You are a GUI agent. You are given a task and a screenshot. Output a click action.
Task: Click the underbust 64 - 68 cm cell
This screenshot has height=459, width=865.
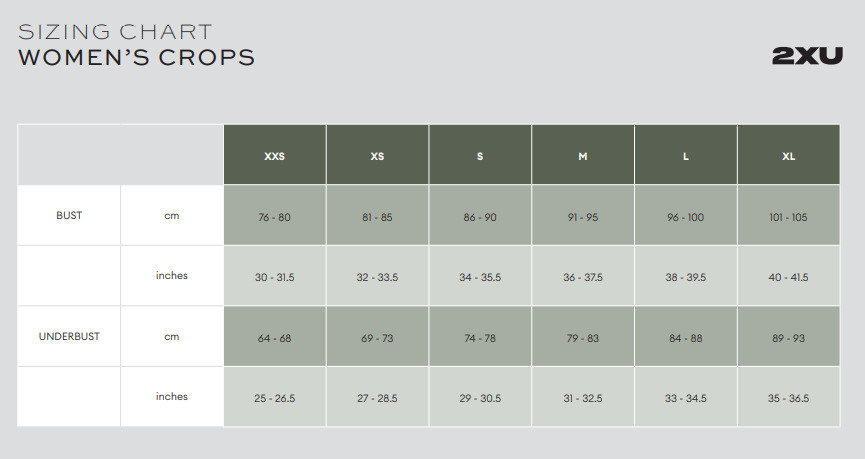(x=275, y=336)
